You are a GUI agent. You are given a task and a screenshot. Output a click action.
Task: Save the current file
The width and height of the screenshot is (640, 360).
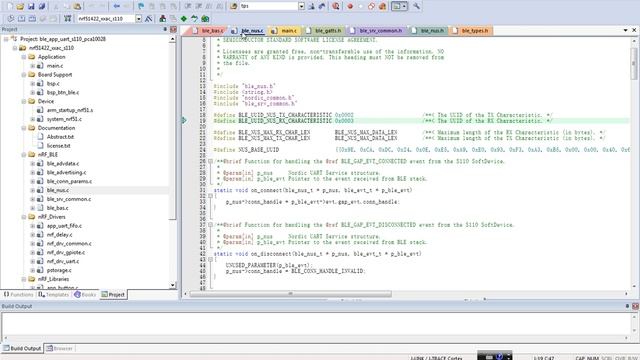tap(31, 6)
